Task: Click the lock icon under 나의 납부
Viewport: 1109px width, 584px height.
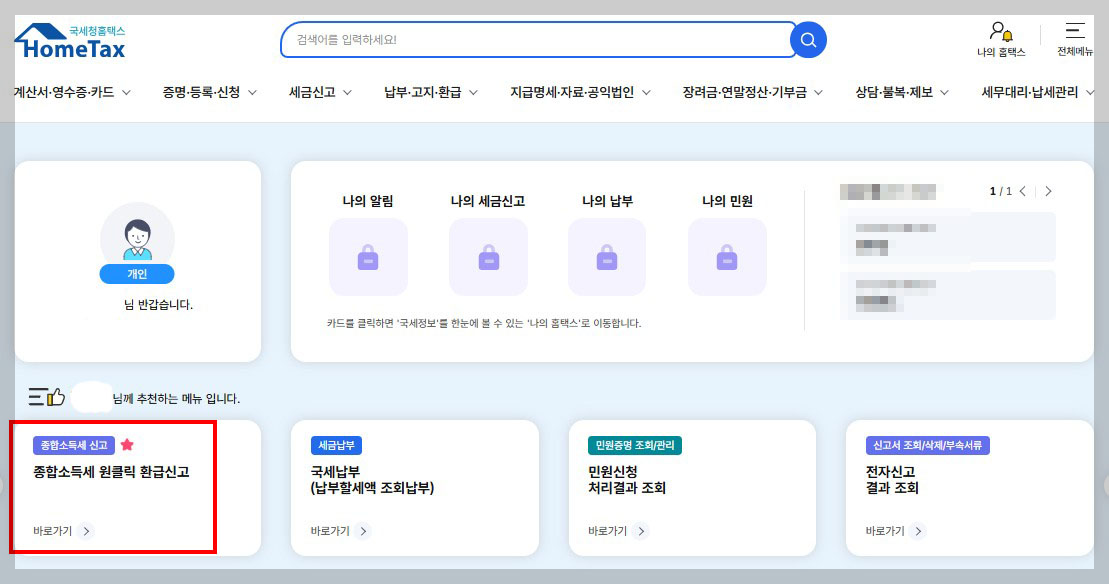Action: click(607, 257)
